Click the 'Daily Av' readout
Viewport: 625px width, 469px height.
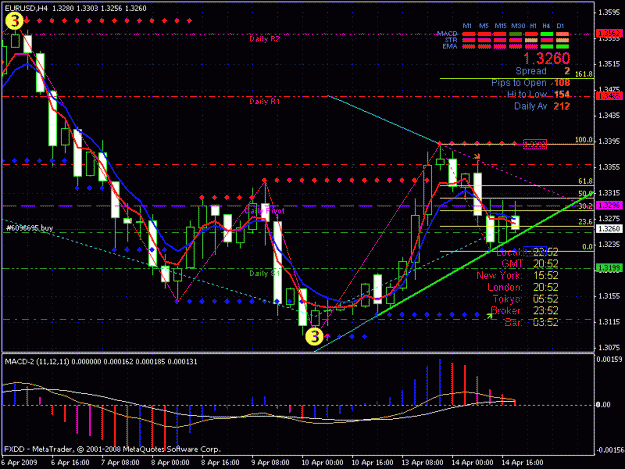point(542,106)
